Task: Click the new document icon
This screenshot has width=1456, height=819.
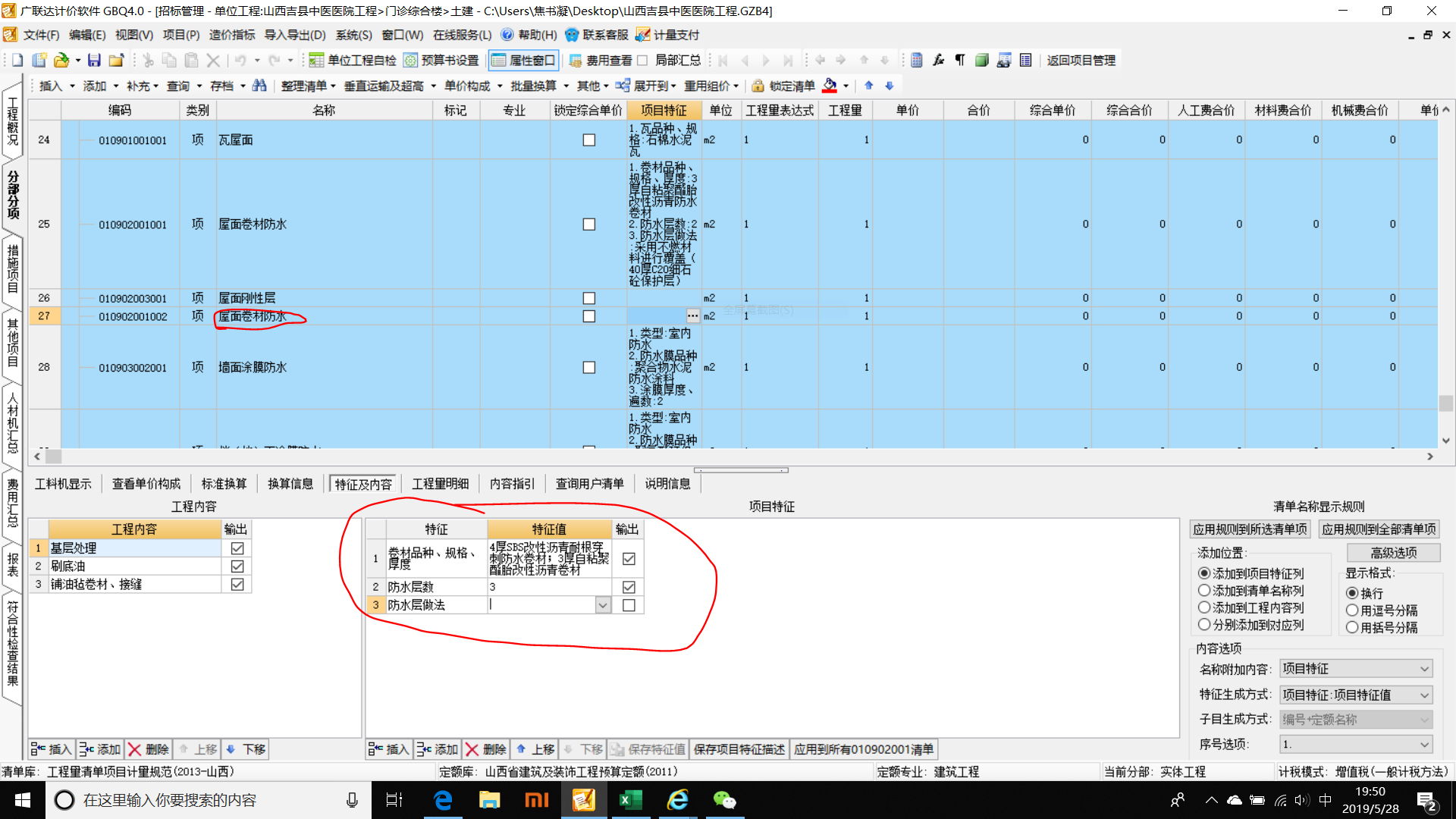Action: (x=17, y=61)
